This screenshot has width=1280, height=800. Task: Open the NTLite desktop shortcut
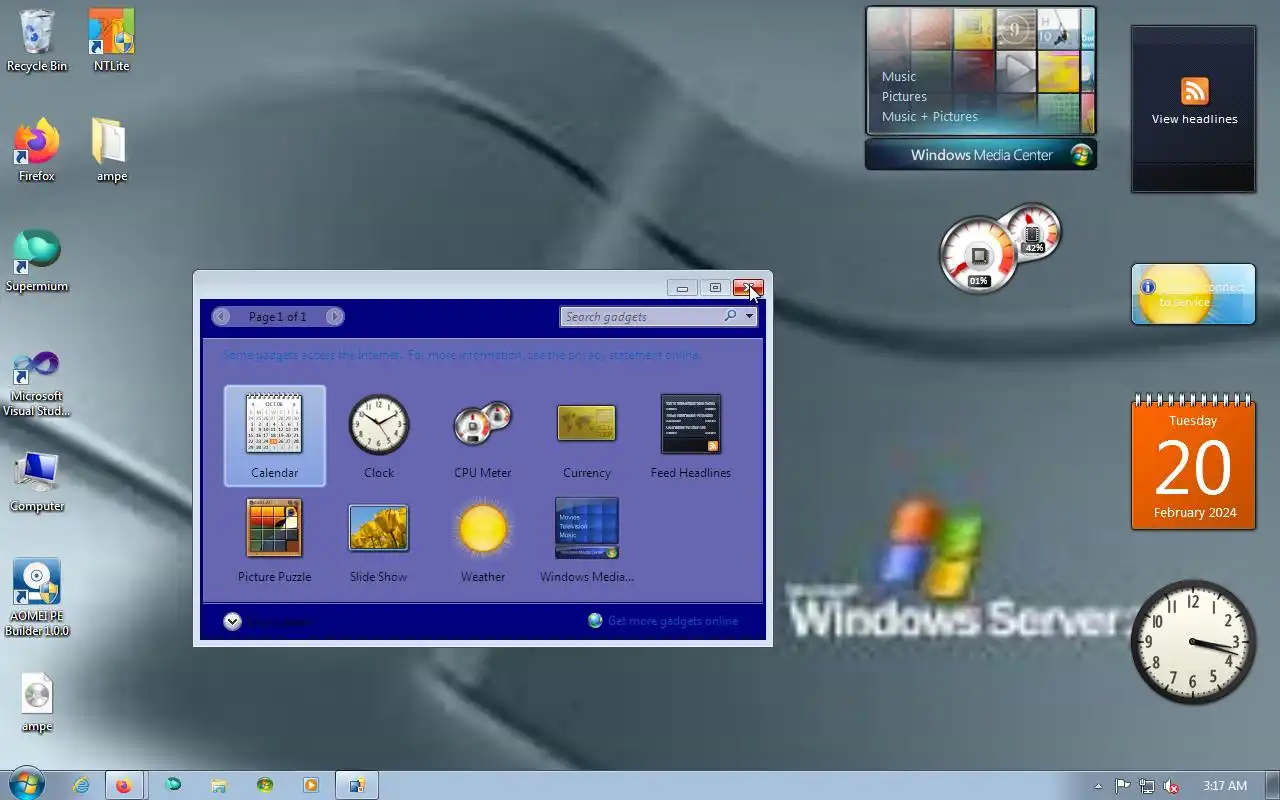point(112,40)
